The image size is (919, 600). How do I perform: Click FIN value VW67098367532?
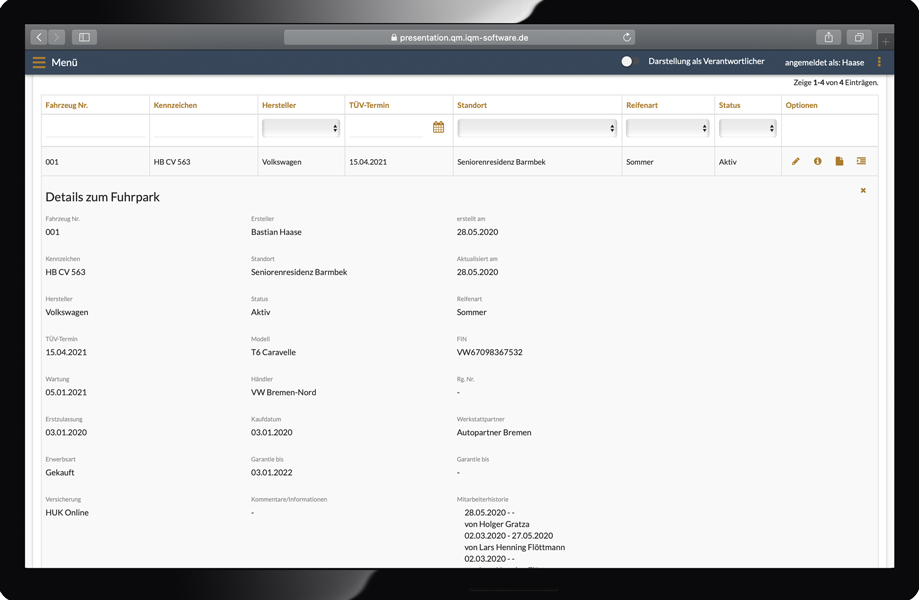pos(489,352)
